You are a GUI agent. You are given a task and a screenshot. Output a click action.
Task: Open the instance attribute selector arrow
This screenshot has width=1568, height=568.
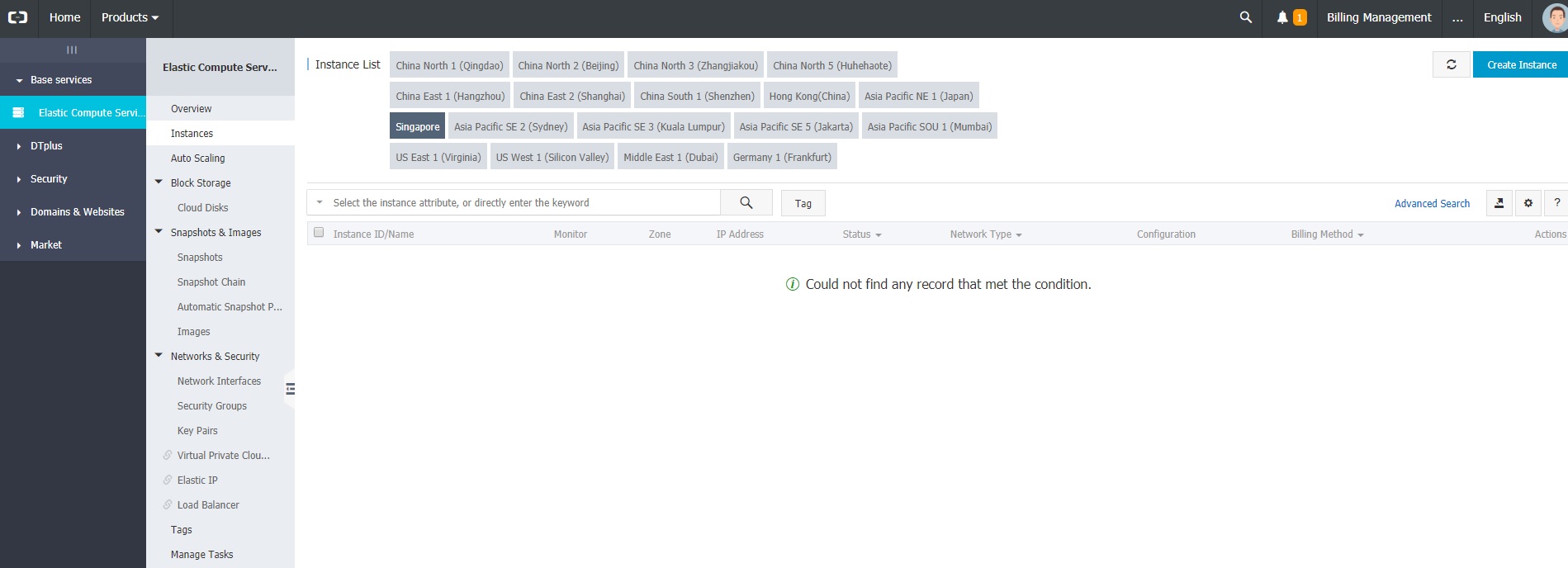320,202
